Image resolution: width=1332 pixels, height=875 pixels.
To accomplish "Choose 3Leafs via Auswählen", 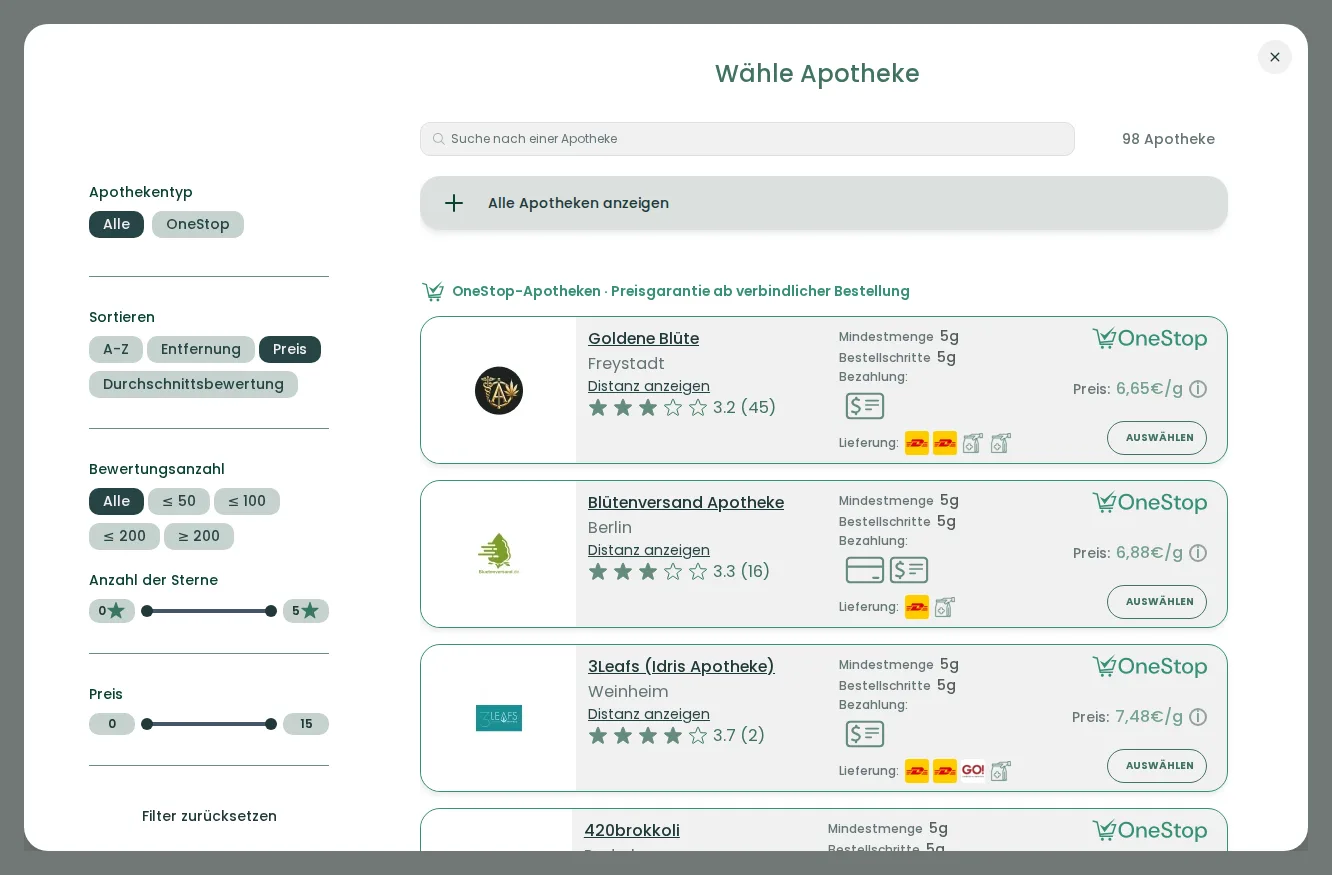I will [x=1157, y=766].
